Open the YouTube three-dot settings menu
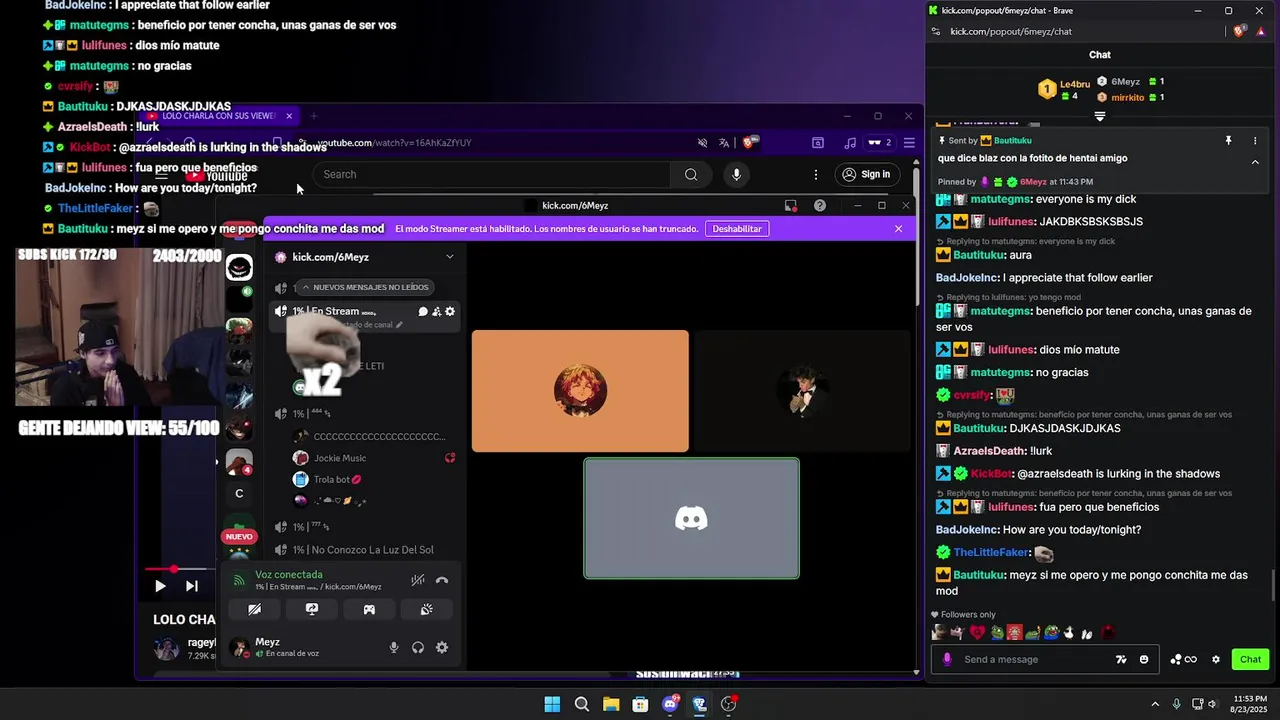 tap(816, 174)
